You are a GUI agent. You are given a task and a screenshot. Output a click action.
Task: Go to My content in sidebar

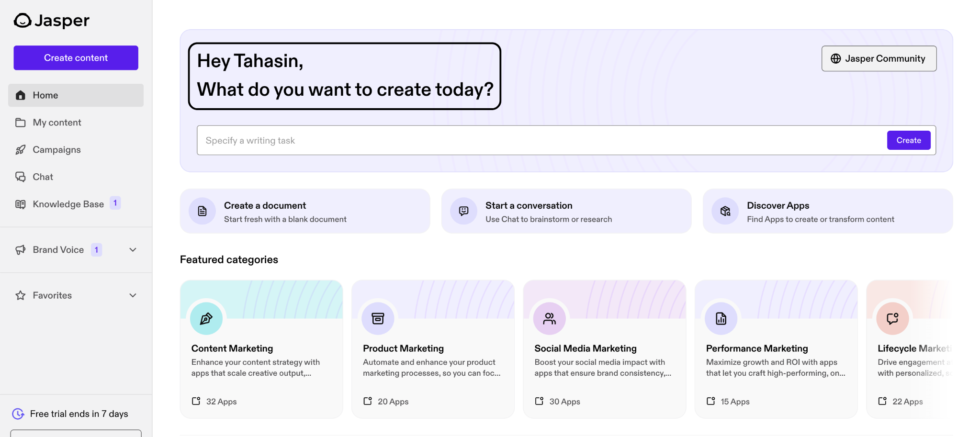tap(57, 122)
